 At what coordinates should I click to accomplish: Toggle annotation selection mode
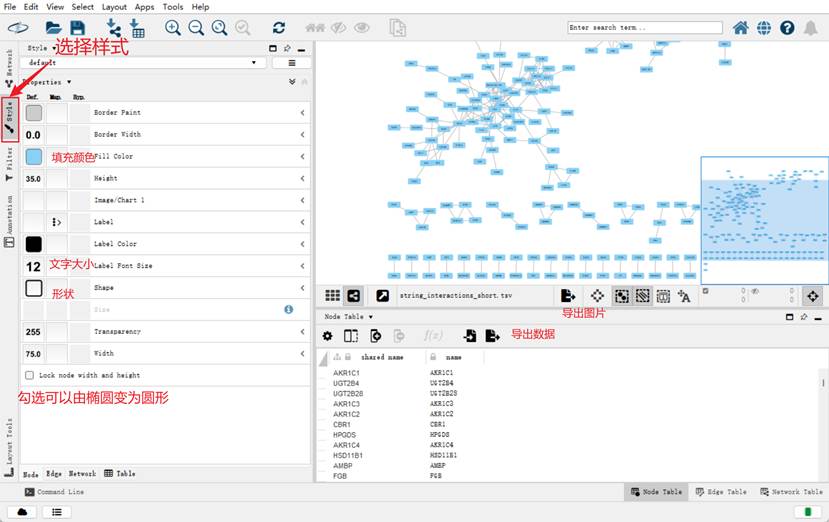tap(663, 296)
